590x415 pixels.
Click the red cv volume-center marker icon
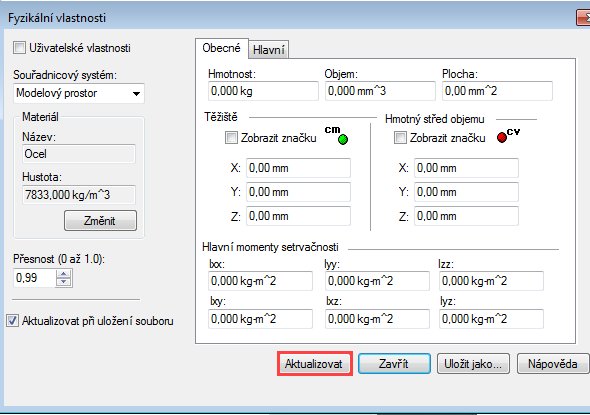point(502,138)
